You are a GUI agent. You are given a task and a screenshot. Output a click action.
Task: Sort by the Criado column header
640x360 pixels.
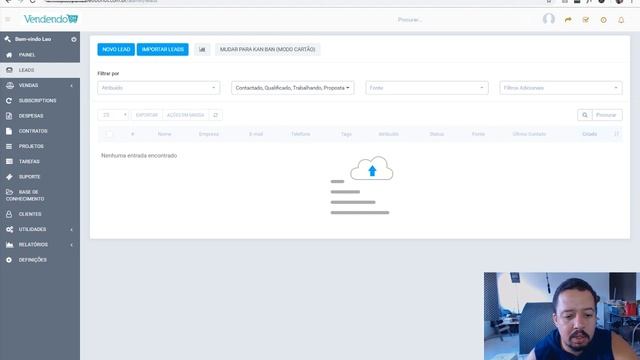point(589,134)
